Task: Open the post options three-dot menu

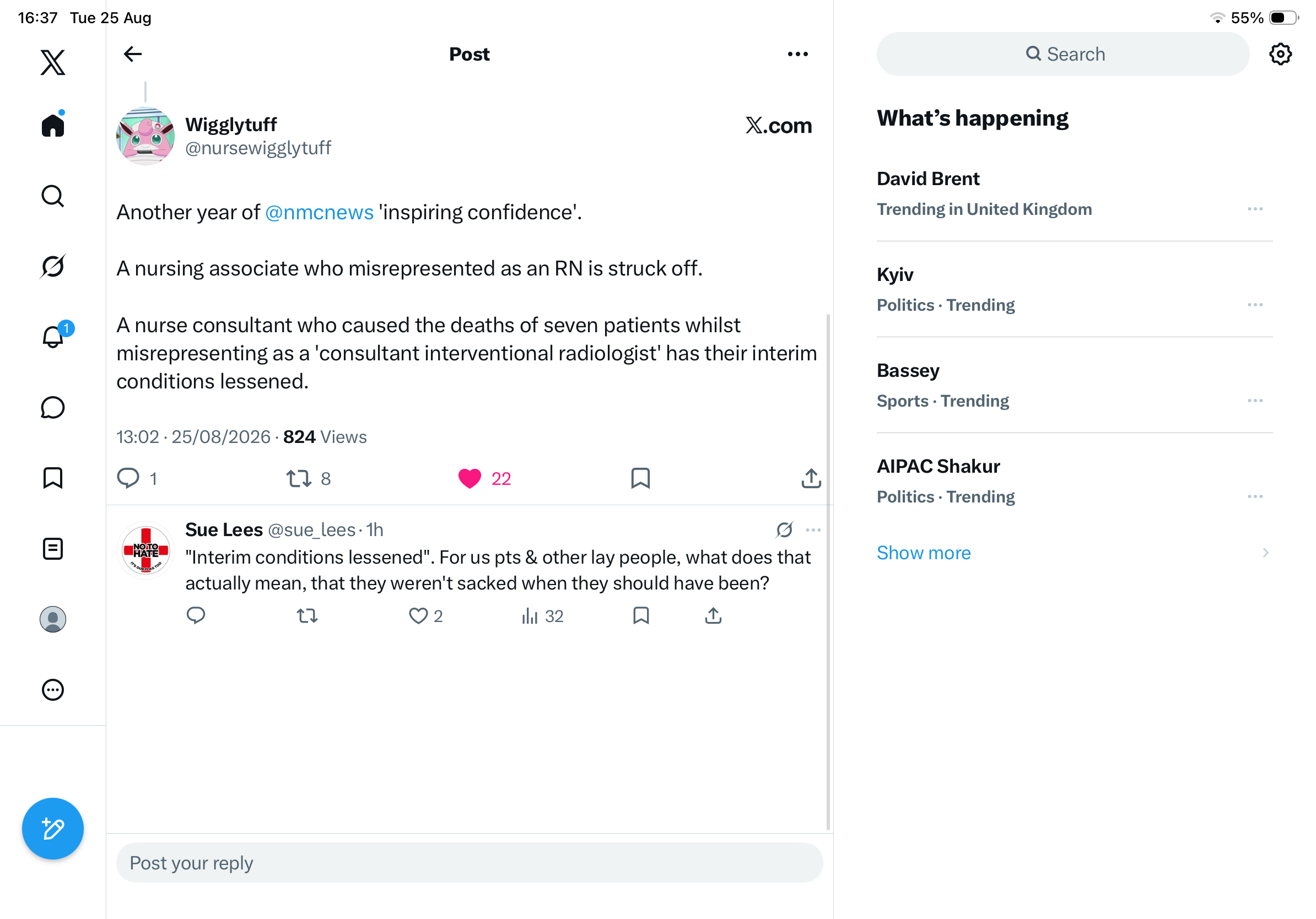Action: point(798,54)
